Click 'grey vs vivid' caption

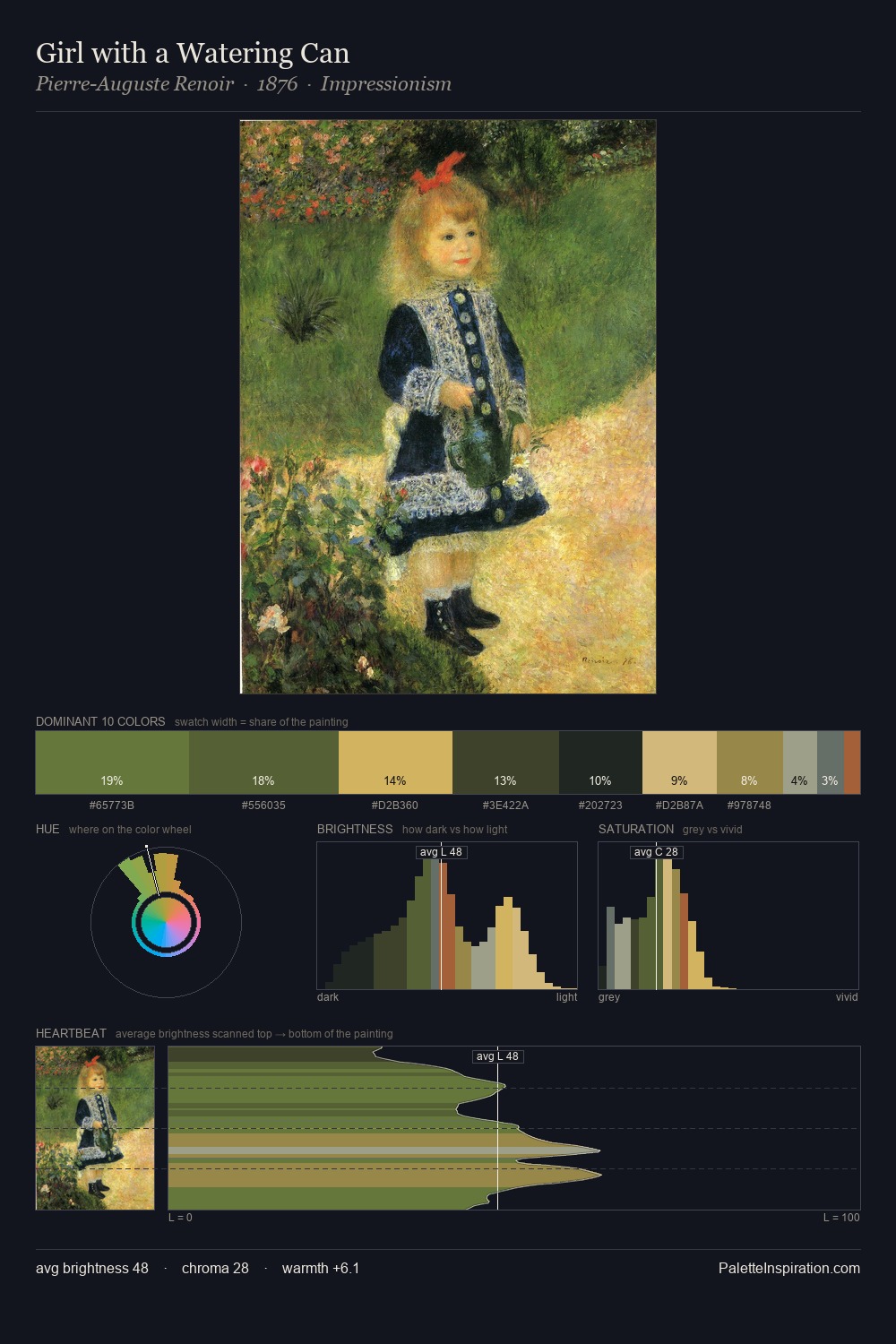(712, 830)
